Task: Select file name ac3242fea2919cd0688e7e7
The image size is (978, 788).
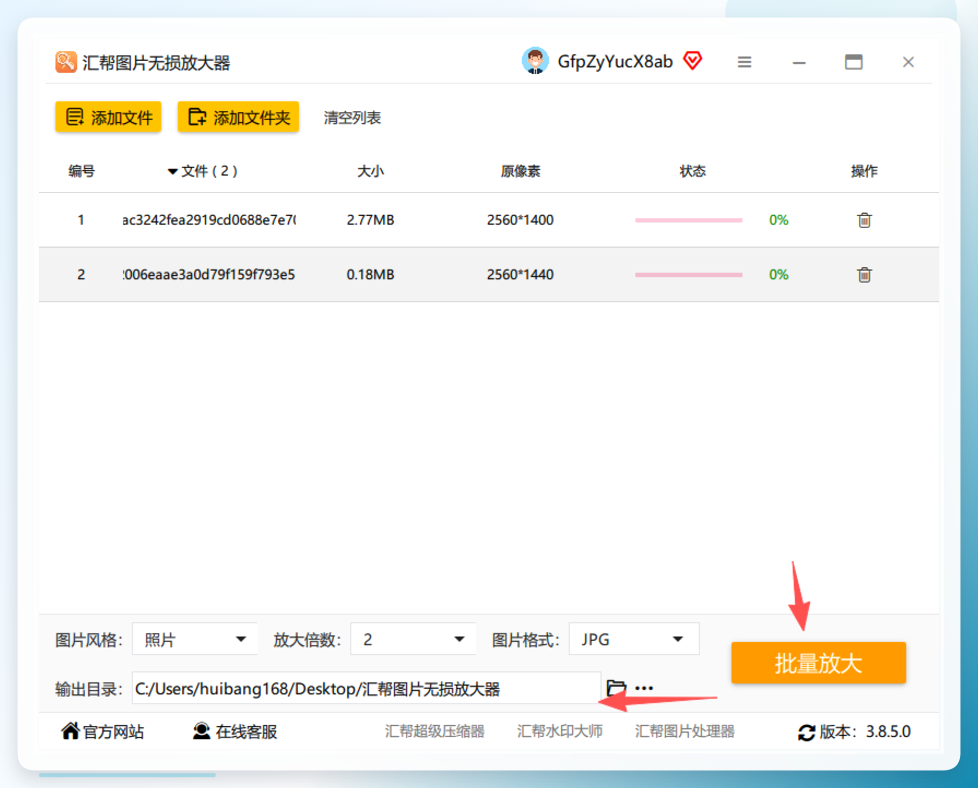Action: [209, 220]
